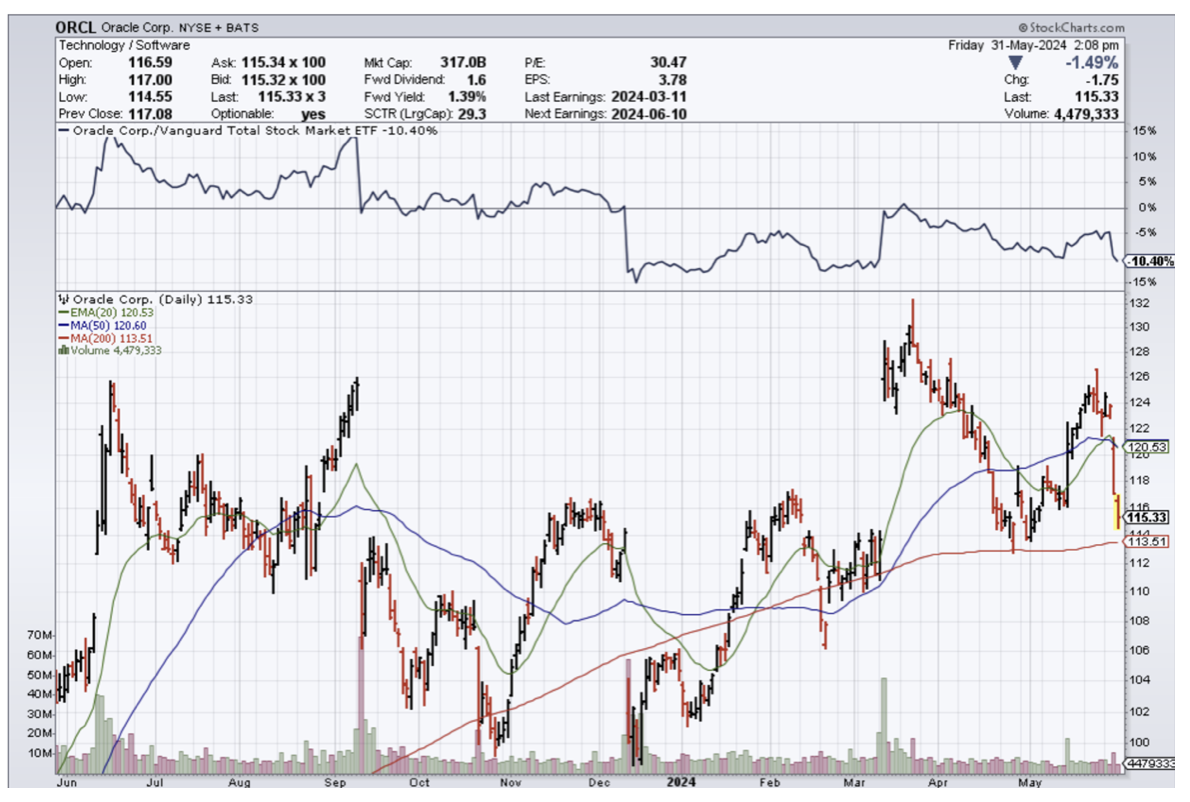Click the -10.40% relative strength axis tag
The width and height of the screenshot is (1190, 802).
(1148, 261)
